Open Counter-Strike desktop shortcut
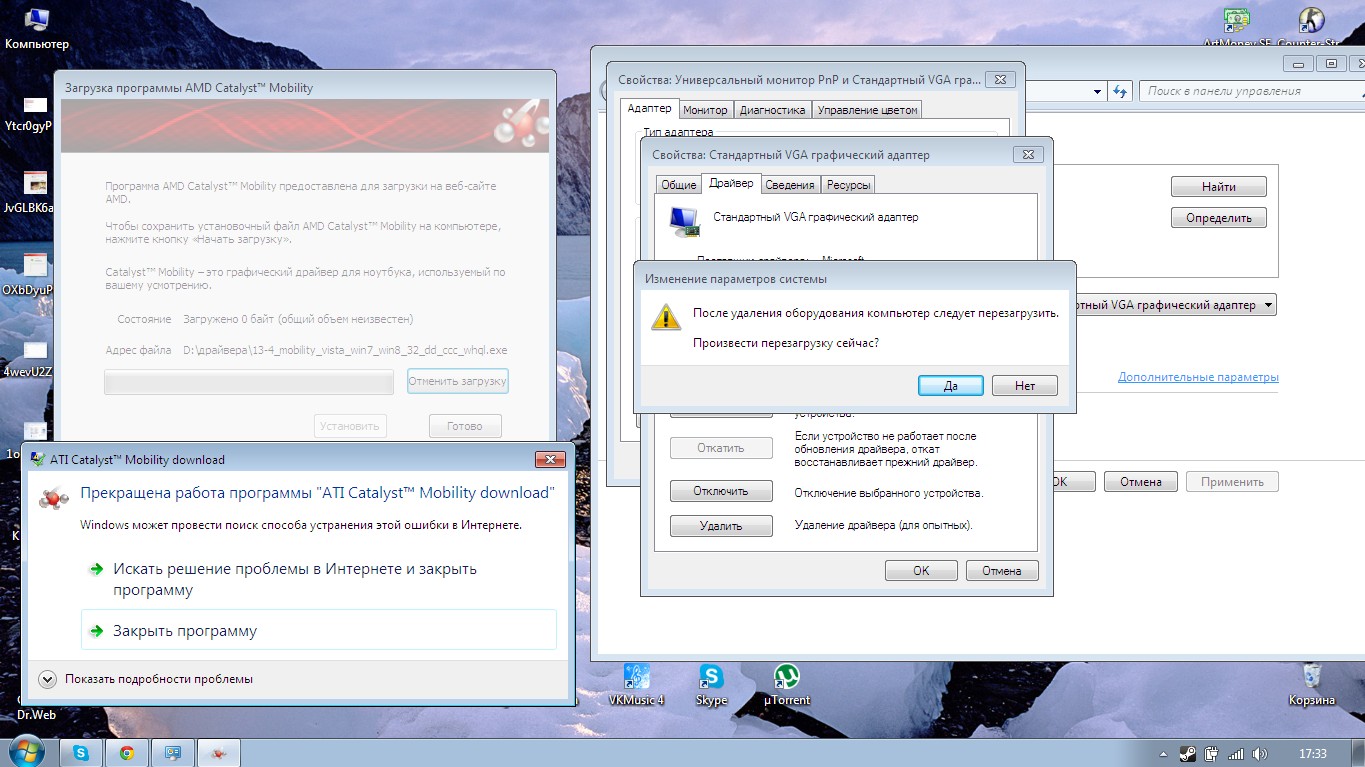Screen dimensions: 1365x767 coord(1310,27)
